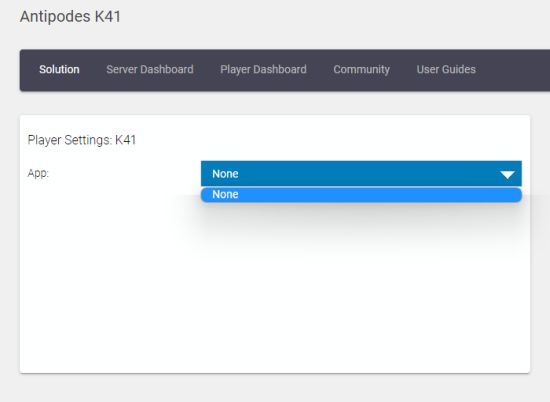Choose the None option in the list
Screen dimensions: 550x402
coord(361,195)
